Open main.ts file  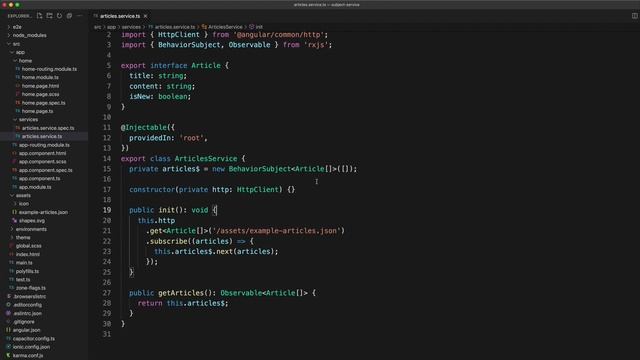click(24, 263)
